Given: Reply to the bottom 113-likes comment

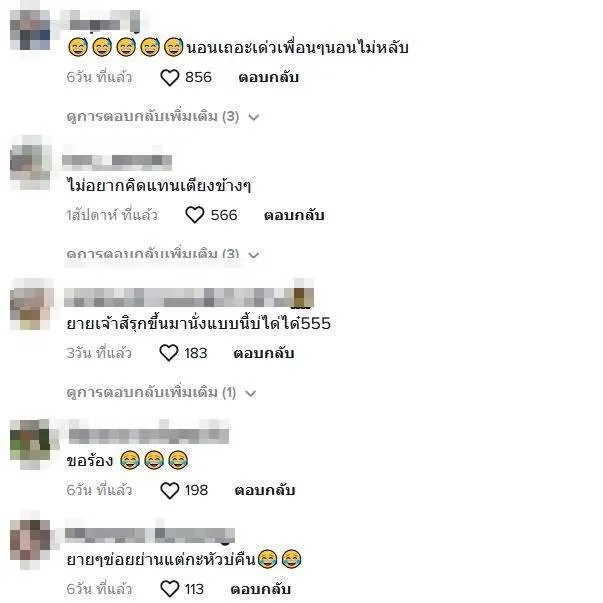Looking at the screenshot, I should point(260,589).
